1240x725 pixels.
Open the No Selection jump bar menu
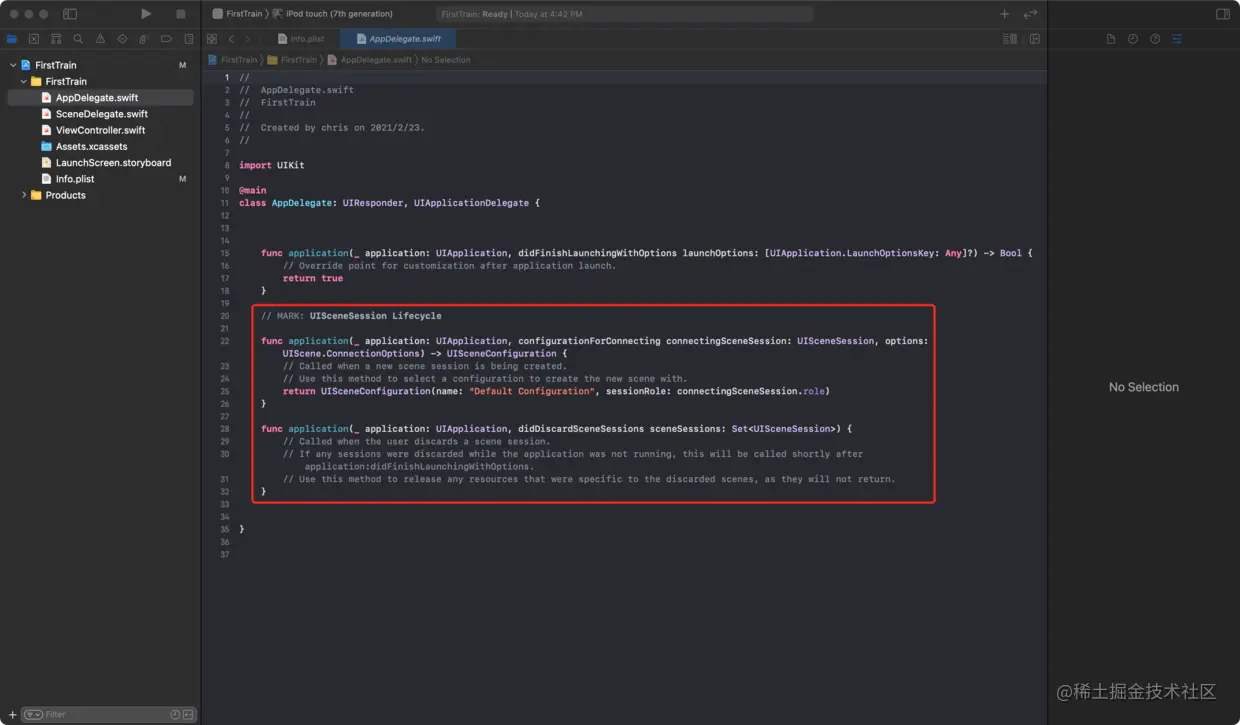(x=445, y=60)
